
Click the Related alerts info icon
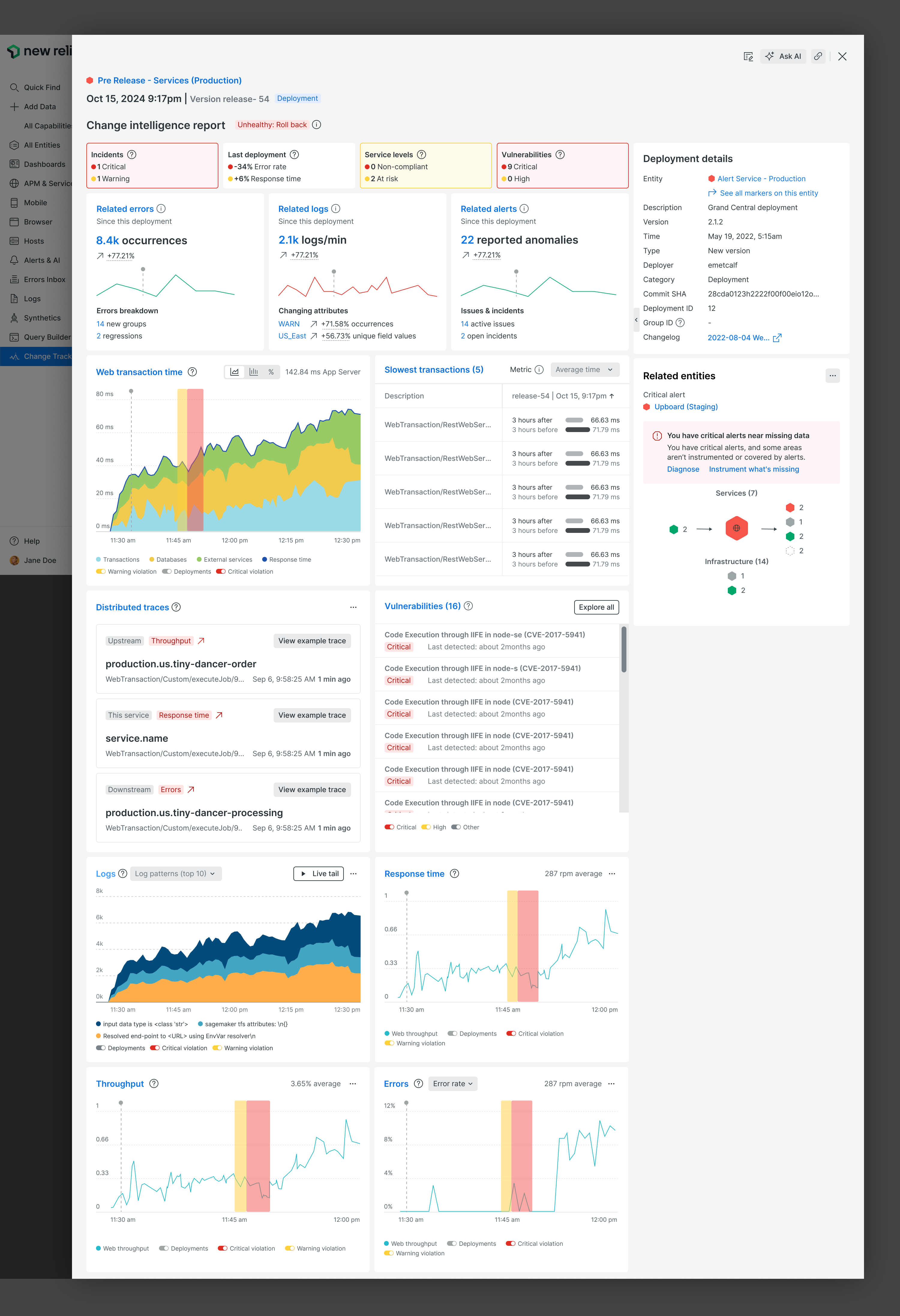(524, 209)
